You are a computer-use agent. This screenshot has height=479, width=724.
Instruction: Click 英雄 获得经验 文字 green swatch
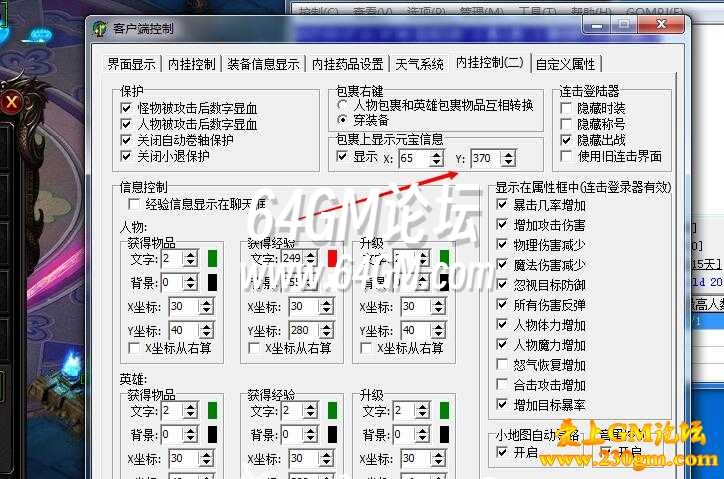[x=332, y=410]
